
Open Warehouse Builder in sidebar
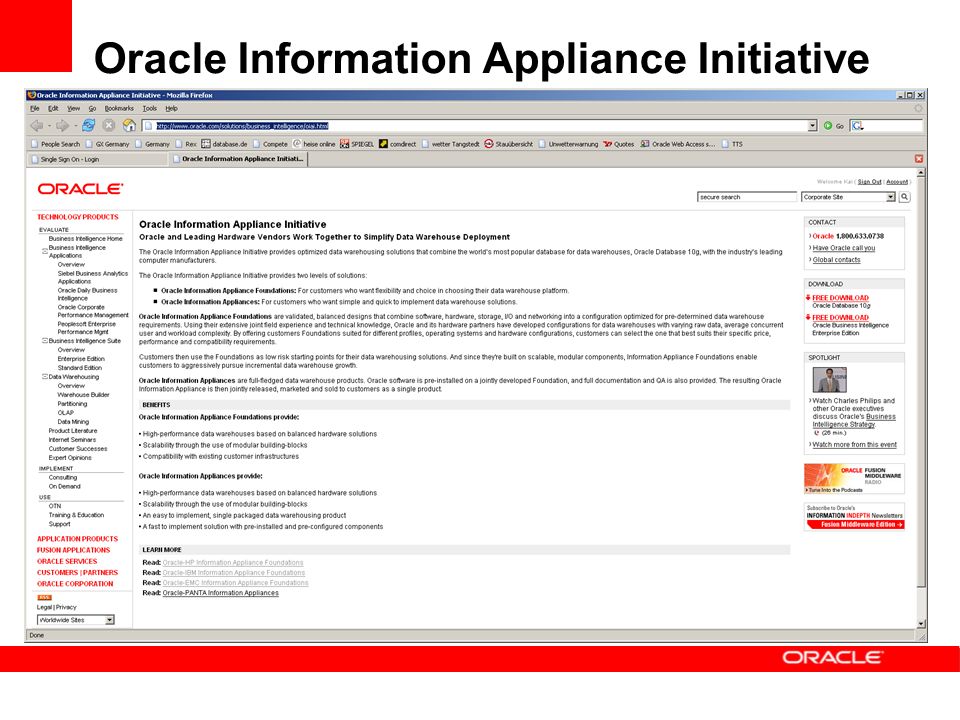[83, 395]
